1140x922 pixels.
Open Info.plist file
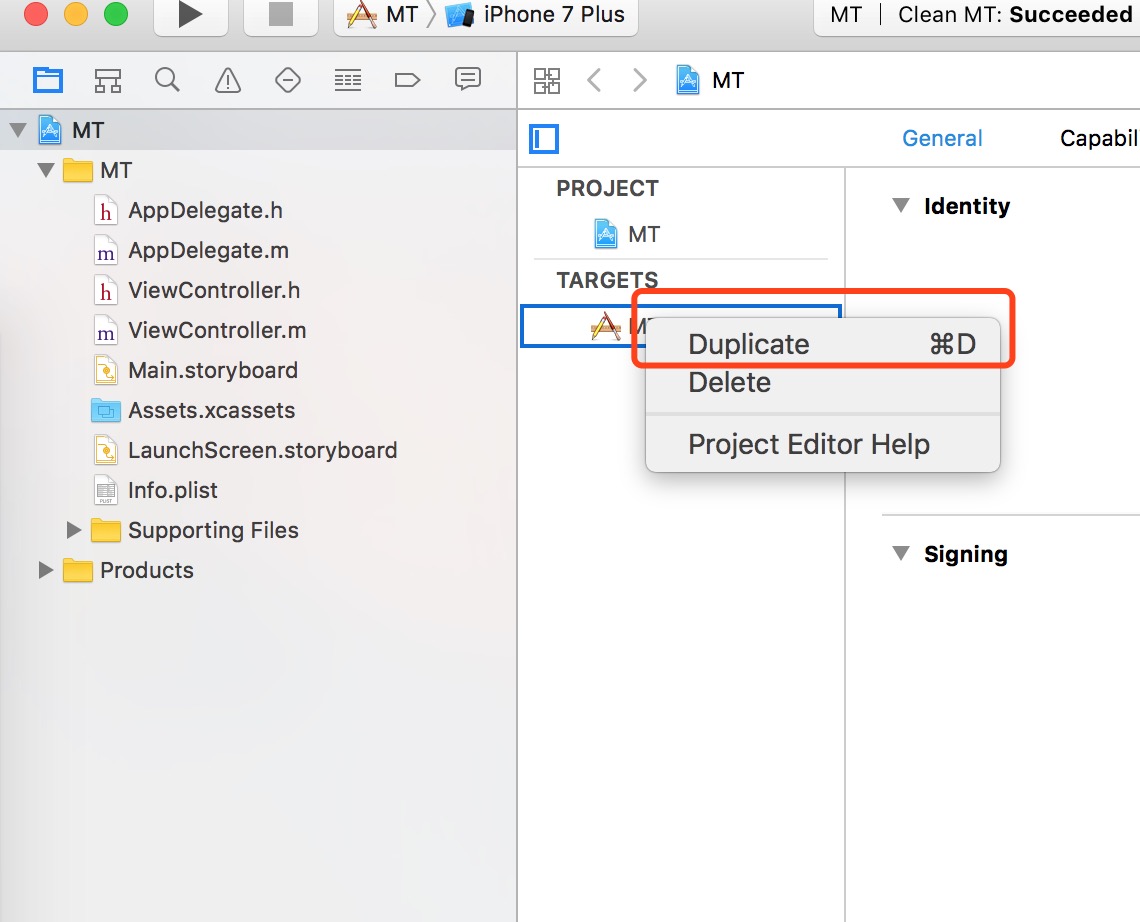pos(173,491)
